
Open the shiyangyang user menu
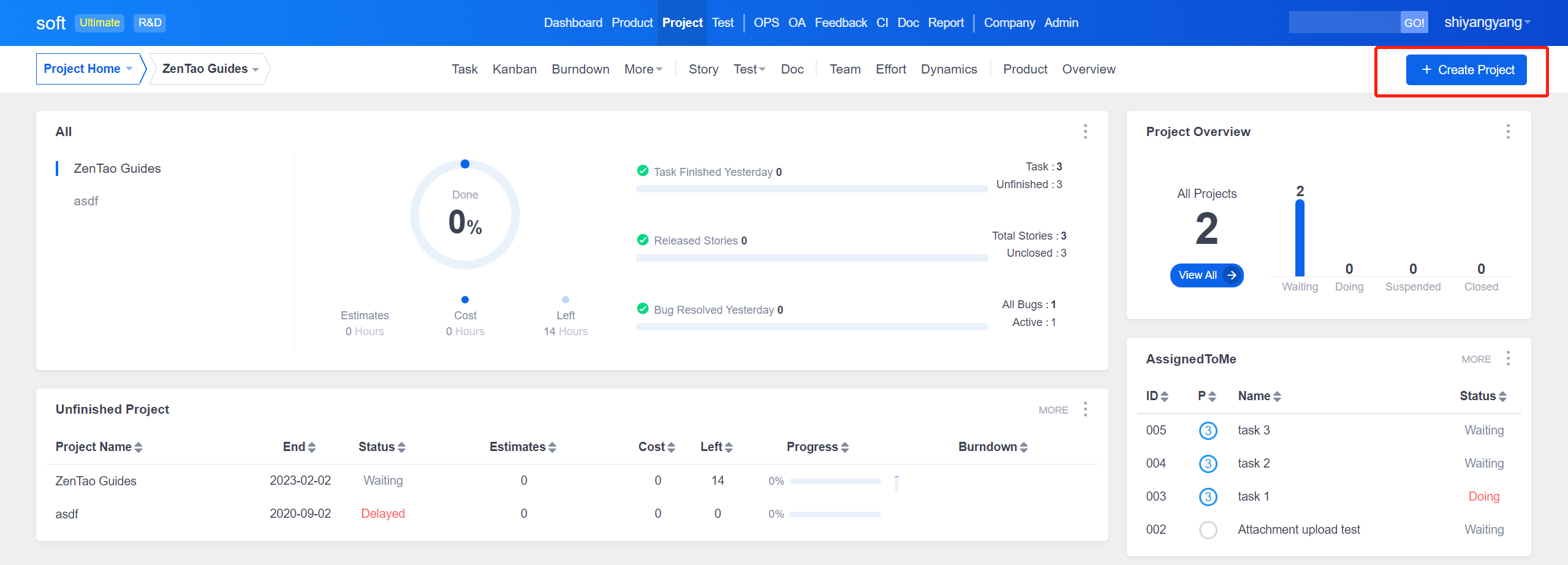coord(1487,23)
